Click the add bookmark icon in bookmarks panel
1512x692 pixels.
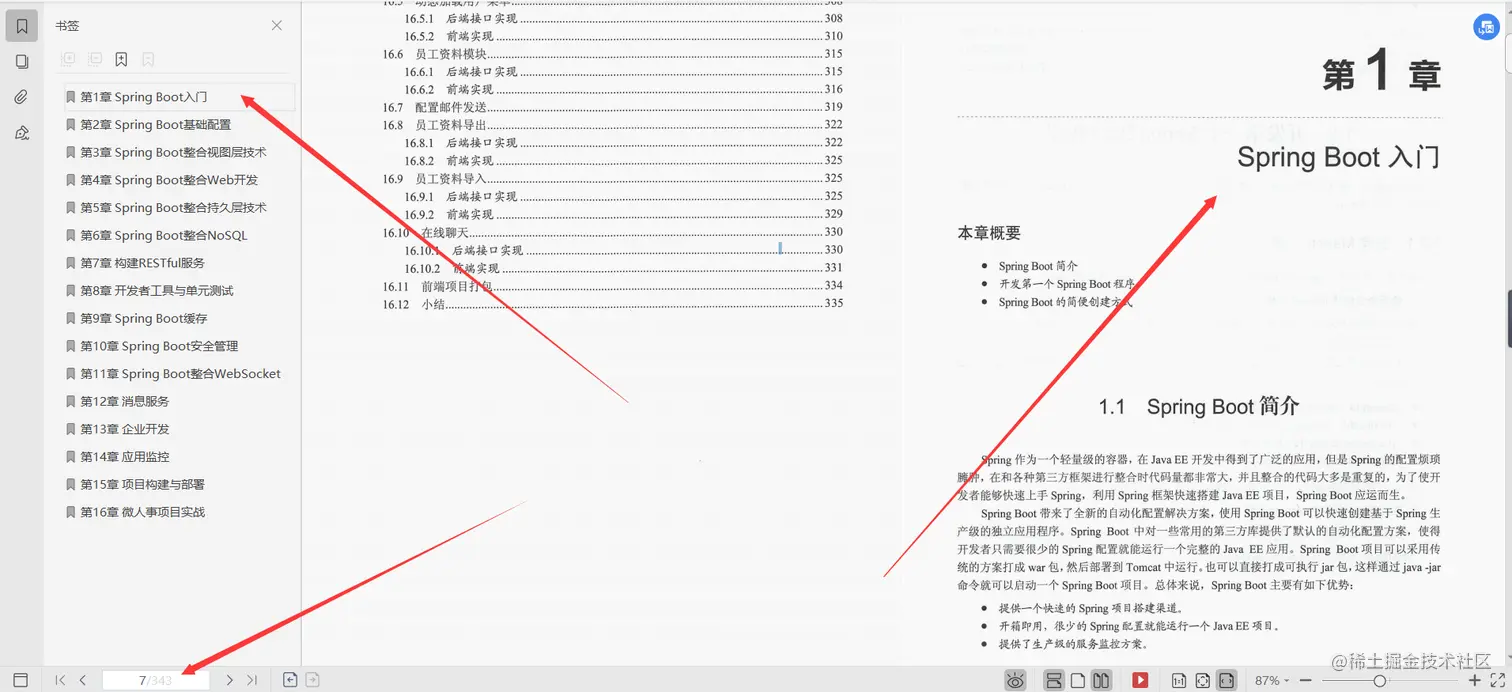tap(121, 59)
